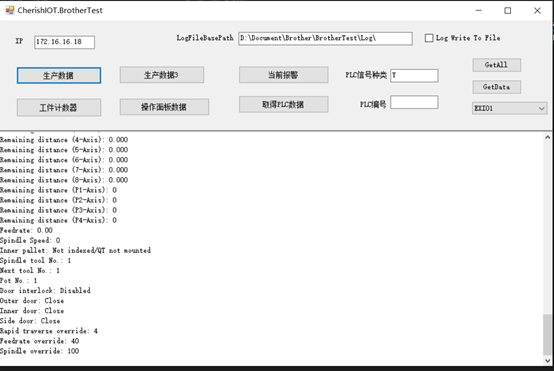Click 'Remaining distance (P2-Axis): 0' line

[x=59, y=200]
